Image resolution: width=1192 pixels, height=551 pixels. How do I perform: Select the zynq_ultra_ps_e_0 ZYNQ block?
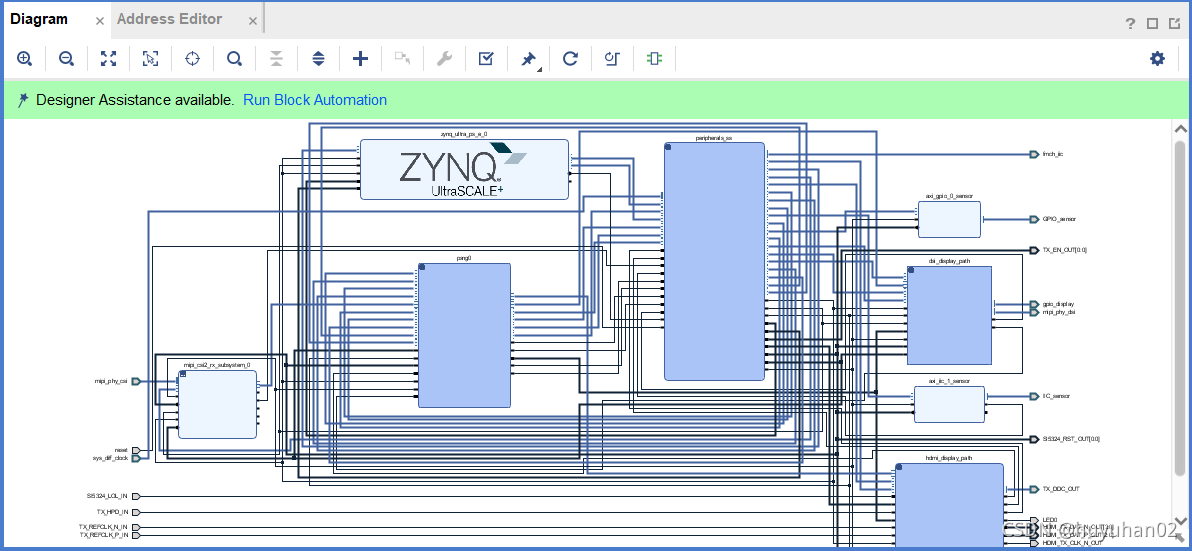pyautogui.click(x=464, y=169)
